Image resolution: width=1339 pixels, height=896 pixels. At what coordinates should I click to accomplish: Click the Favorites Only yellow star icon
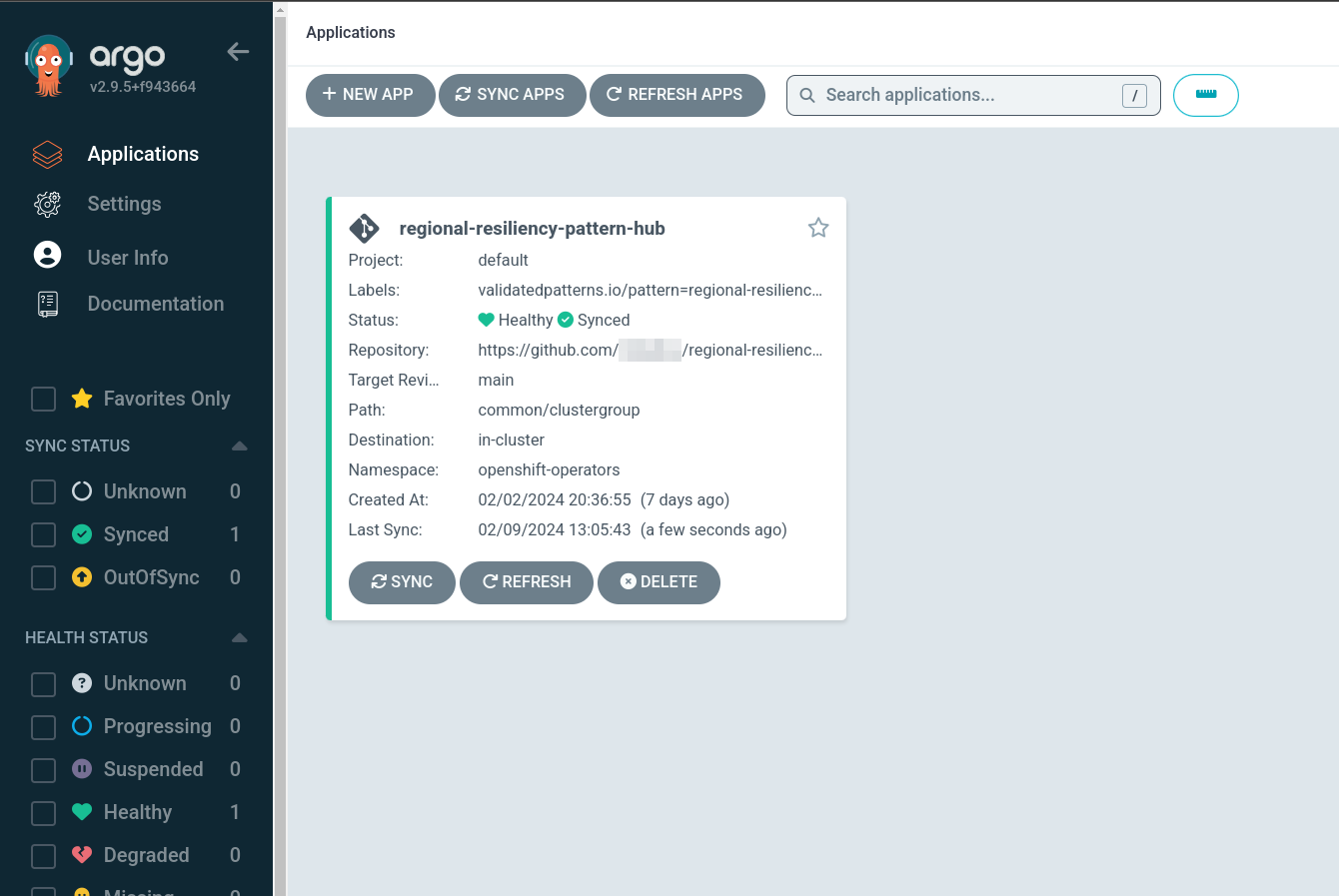(x=82, y=399)
